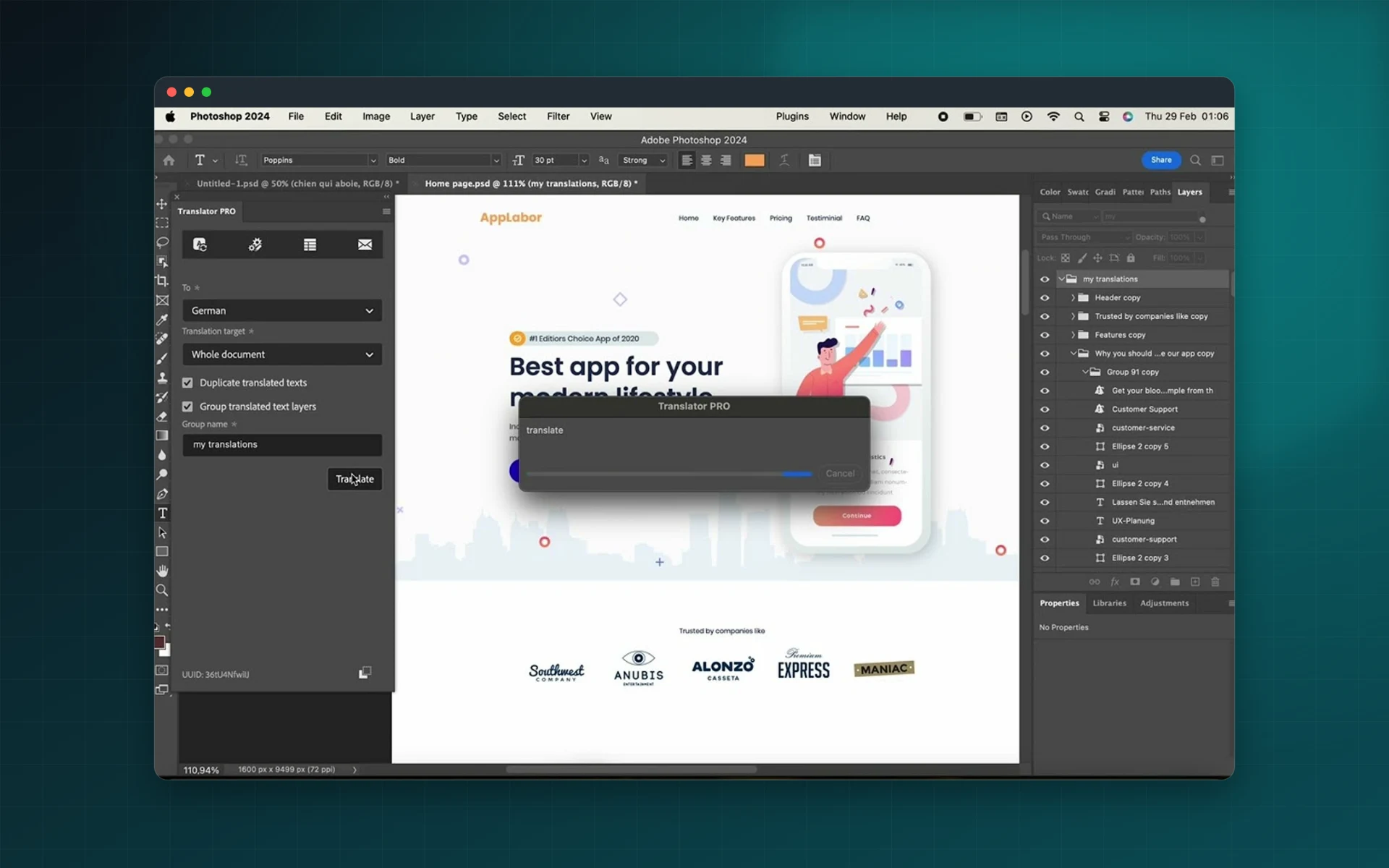Toggle character and paragraph panels icon
Viewport: 1389px width, 868px height.
click(x=815, y=160)
